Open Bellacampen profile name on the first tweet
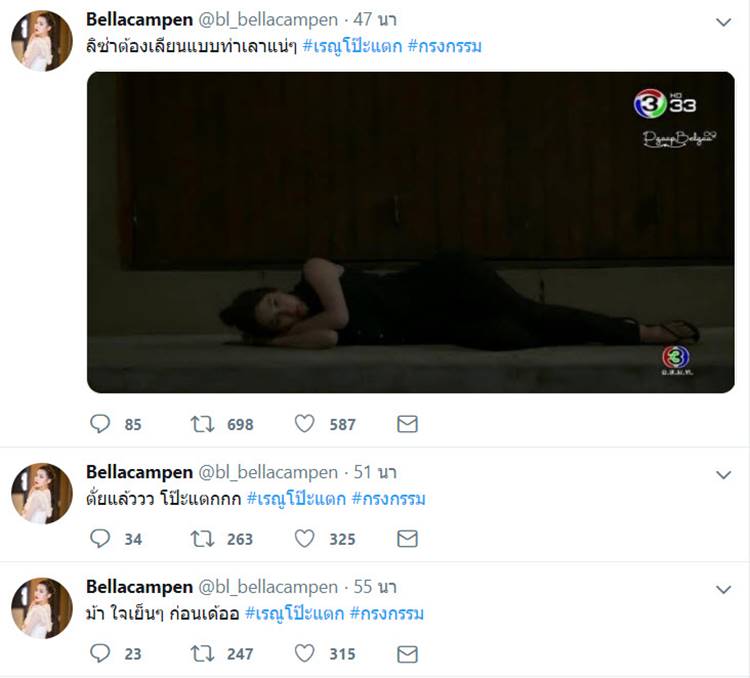750x678 pixels. [140, 21]
